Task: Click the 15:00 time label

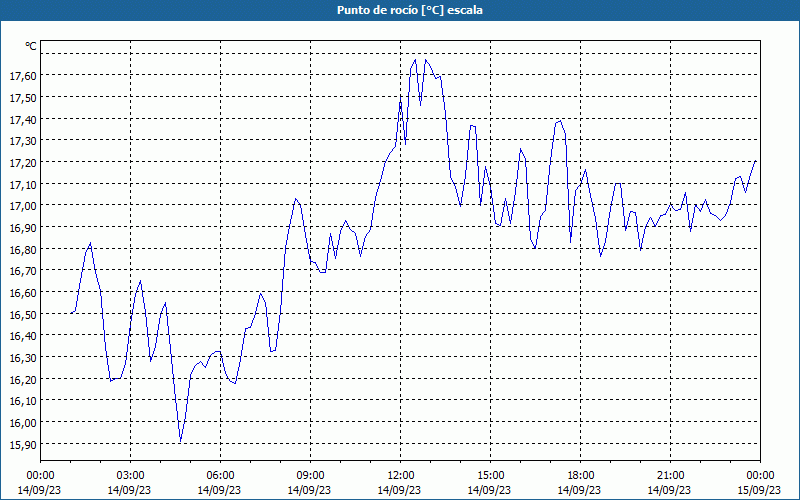Action: [x=490, y=476]
